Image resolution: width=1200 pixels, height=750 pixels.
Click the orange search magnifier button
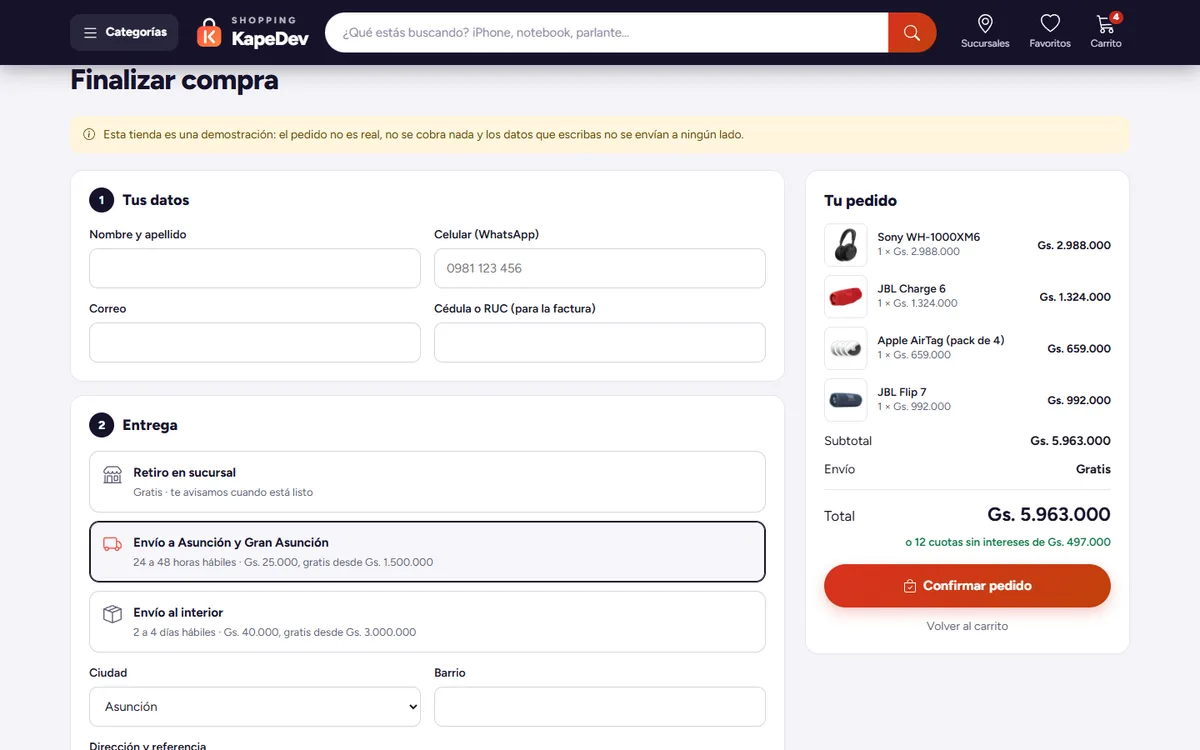[x=912, y=32]
